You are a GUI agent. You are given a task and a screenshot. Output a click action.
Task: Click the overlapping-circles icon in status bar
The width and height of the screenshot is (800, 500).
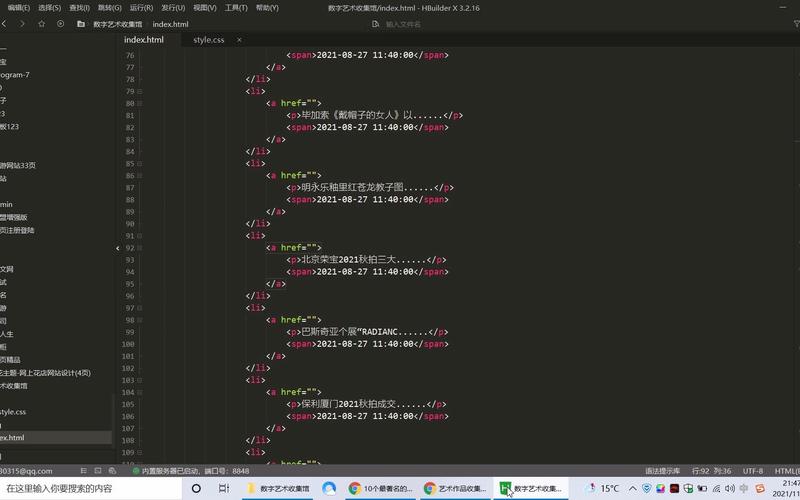tap(112, 471)
